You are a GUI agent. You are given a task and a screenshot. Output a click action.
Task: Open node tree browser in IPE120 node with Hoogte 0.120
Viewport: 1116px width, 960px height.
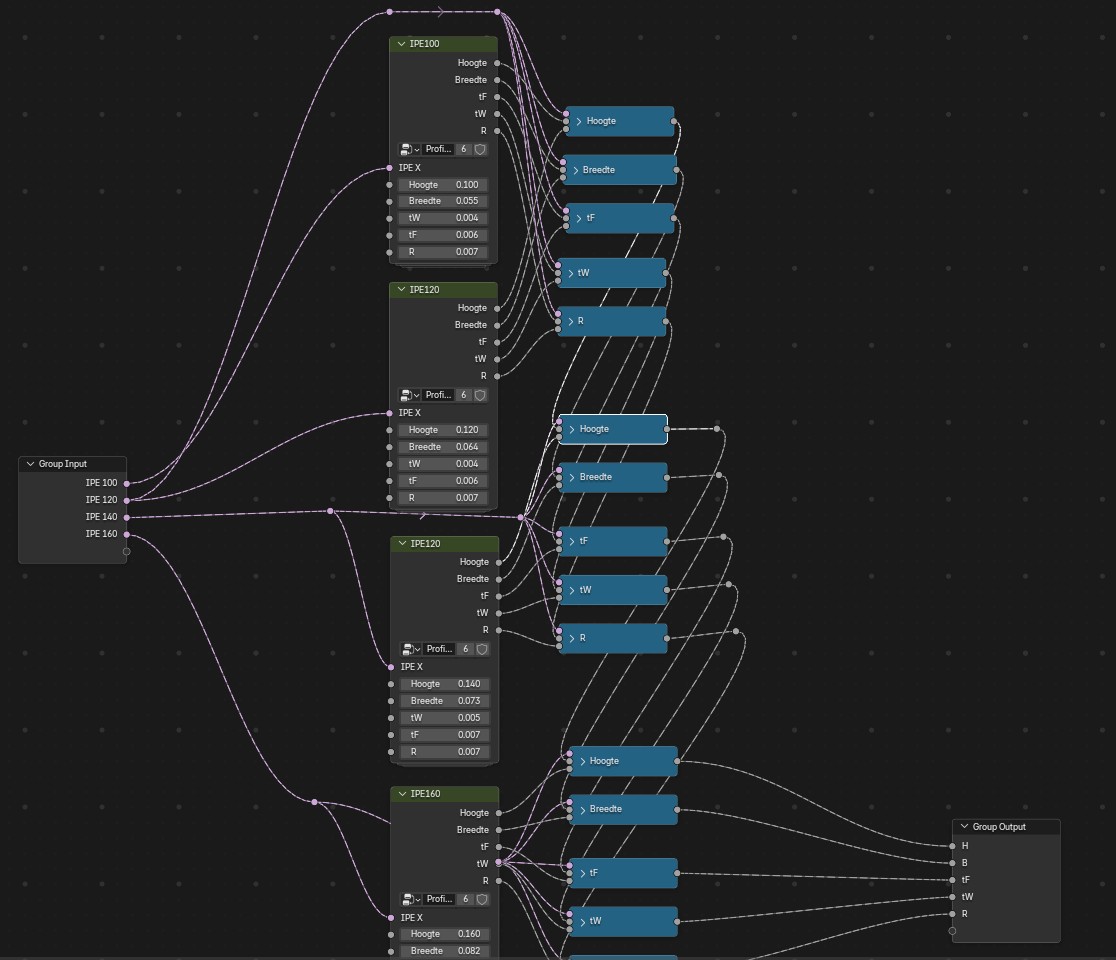point(409,395)
